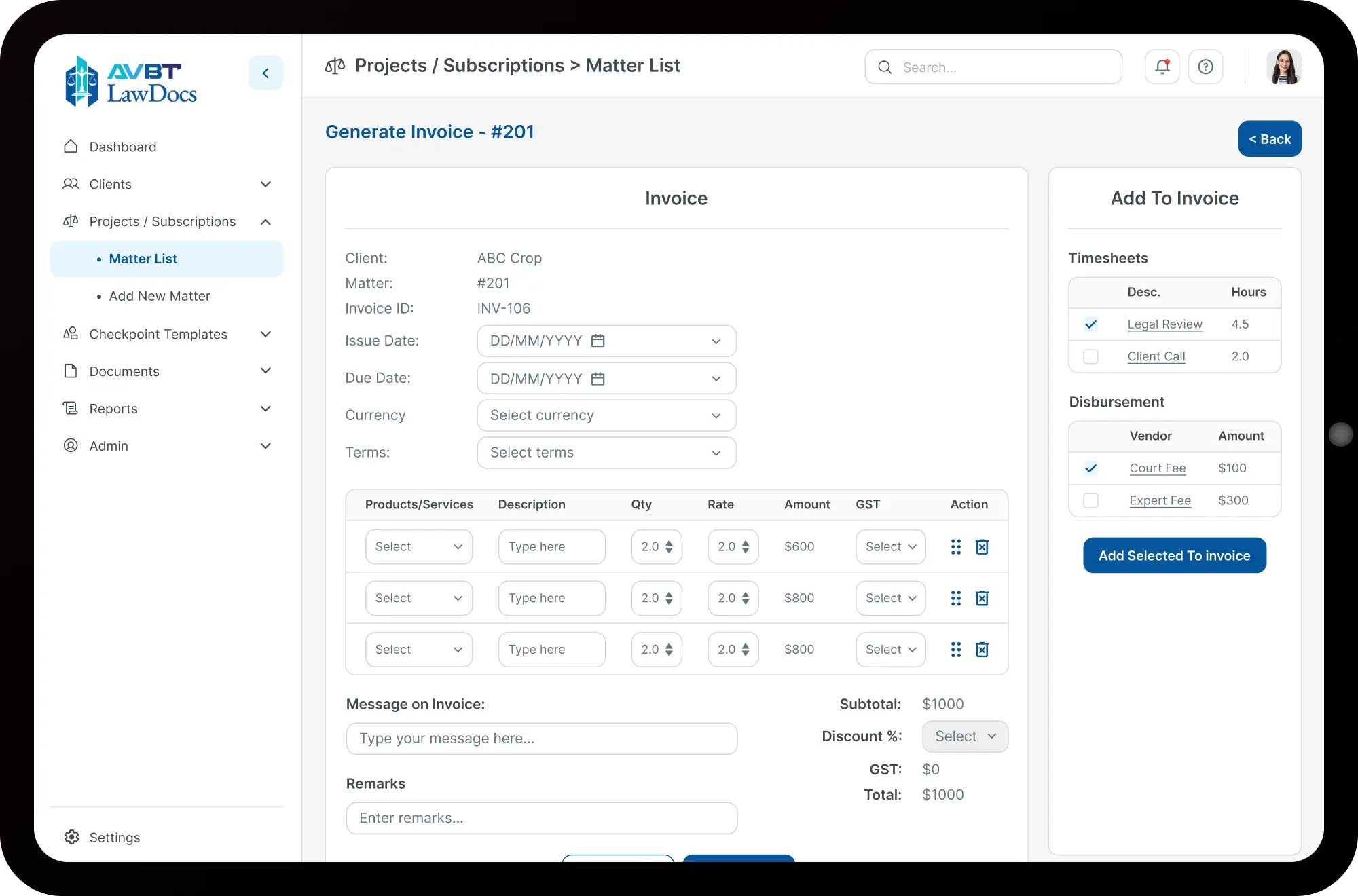Delete the last invoice row with trash icon

click(x=982, y=650)
